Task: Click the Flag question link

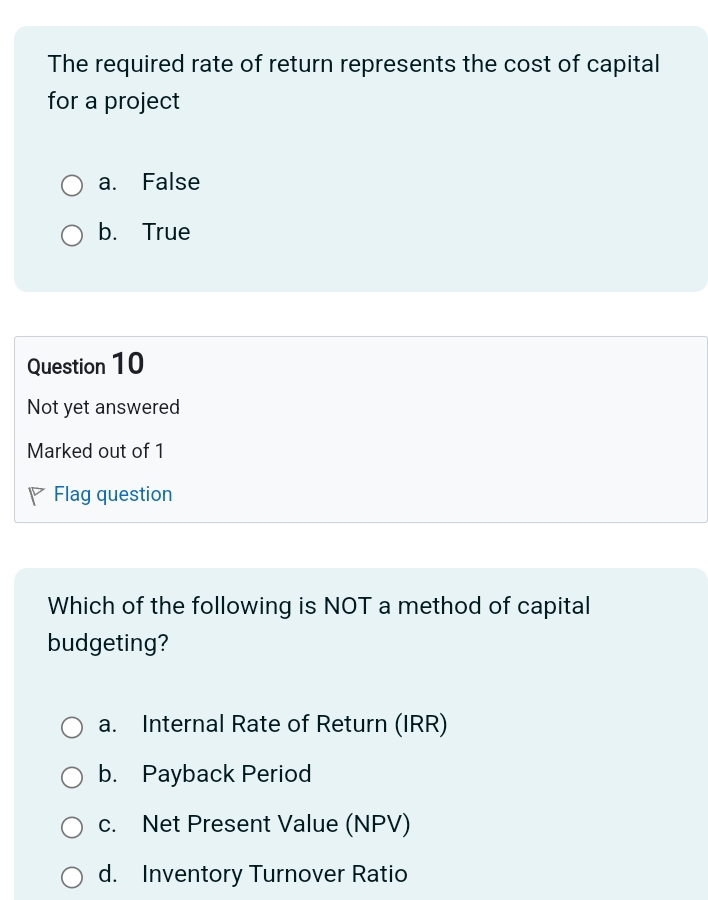Action: point(113,494)
